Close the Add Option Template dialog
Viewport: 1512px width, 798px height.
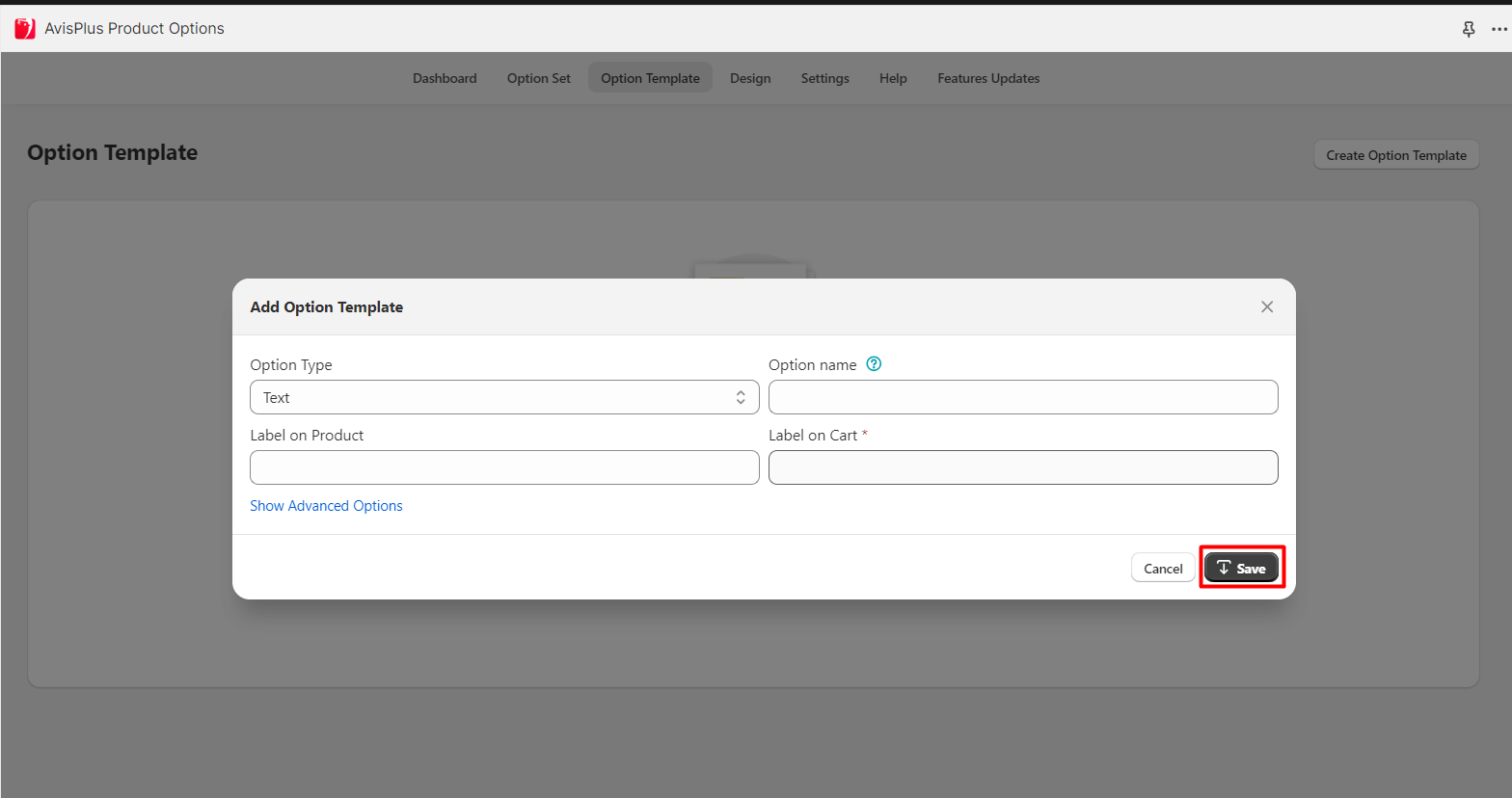(1267, 306)
